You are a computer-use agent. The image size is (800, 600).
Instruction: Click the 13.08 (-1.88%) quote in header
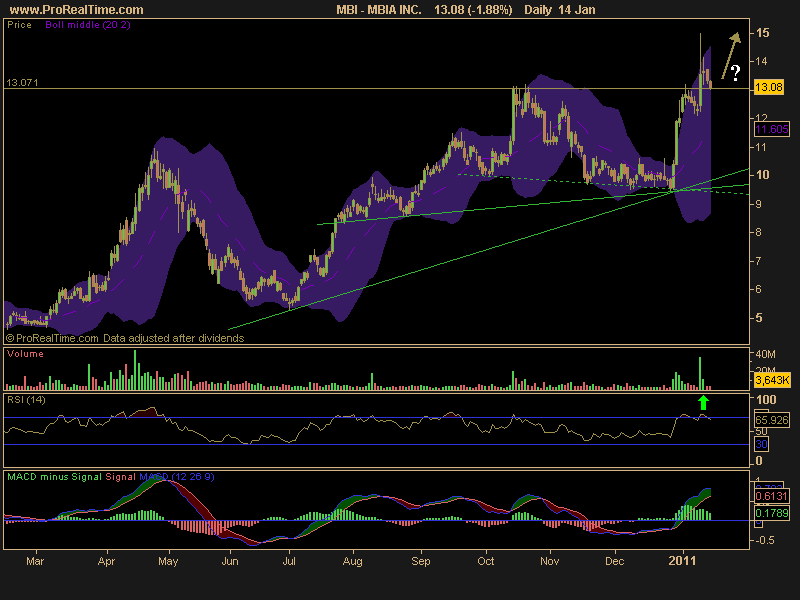[473, 10]
